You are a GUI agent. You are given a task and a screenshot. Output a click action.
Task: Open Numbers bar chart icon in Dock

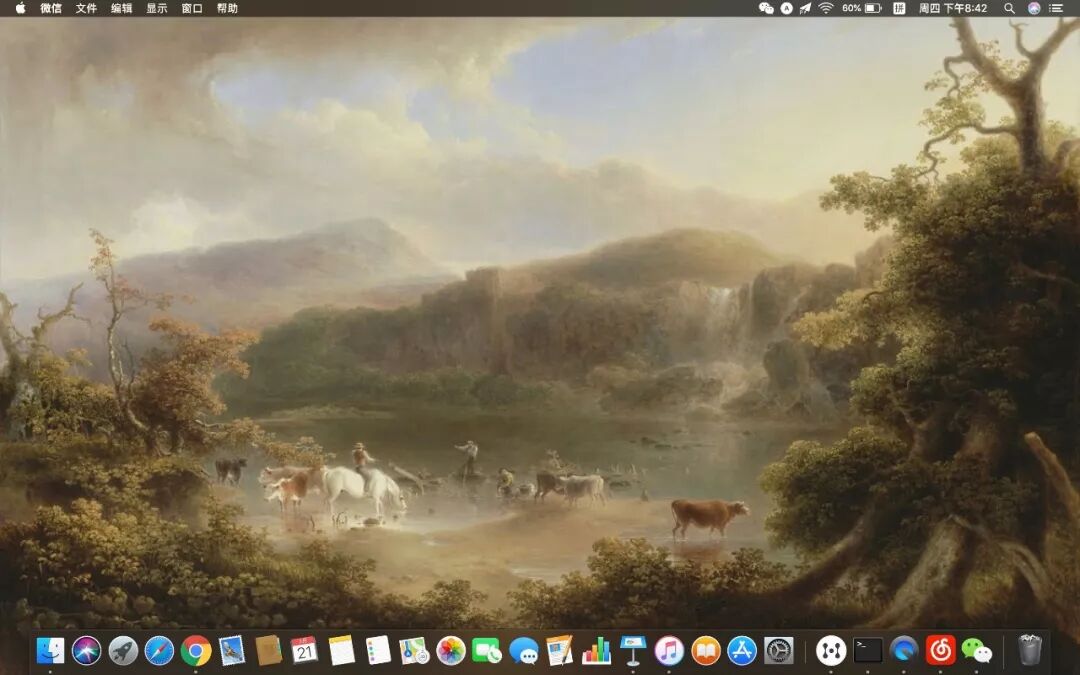click(596, 651)
